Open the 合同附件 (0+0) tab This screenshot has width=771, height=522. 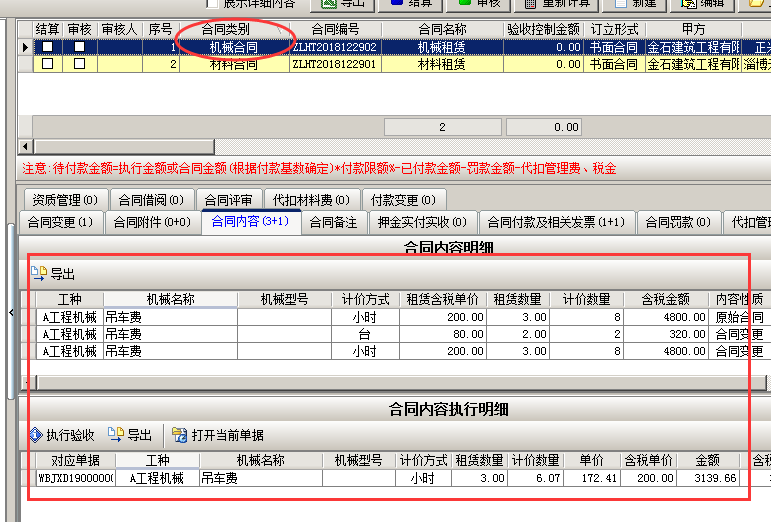(151, 222)
